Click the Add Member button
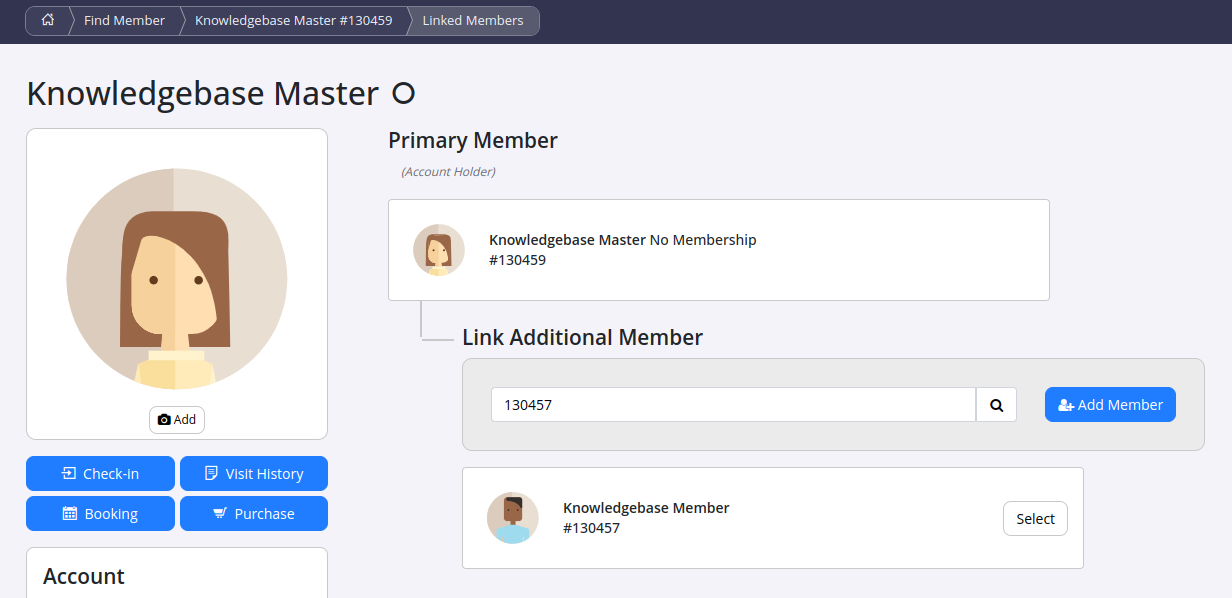 point(1110,405)
